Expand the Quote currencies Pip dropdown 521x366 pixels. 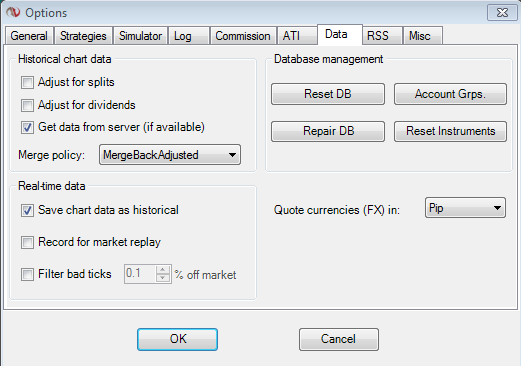coord(465,208)
